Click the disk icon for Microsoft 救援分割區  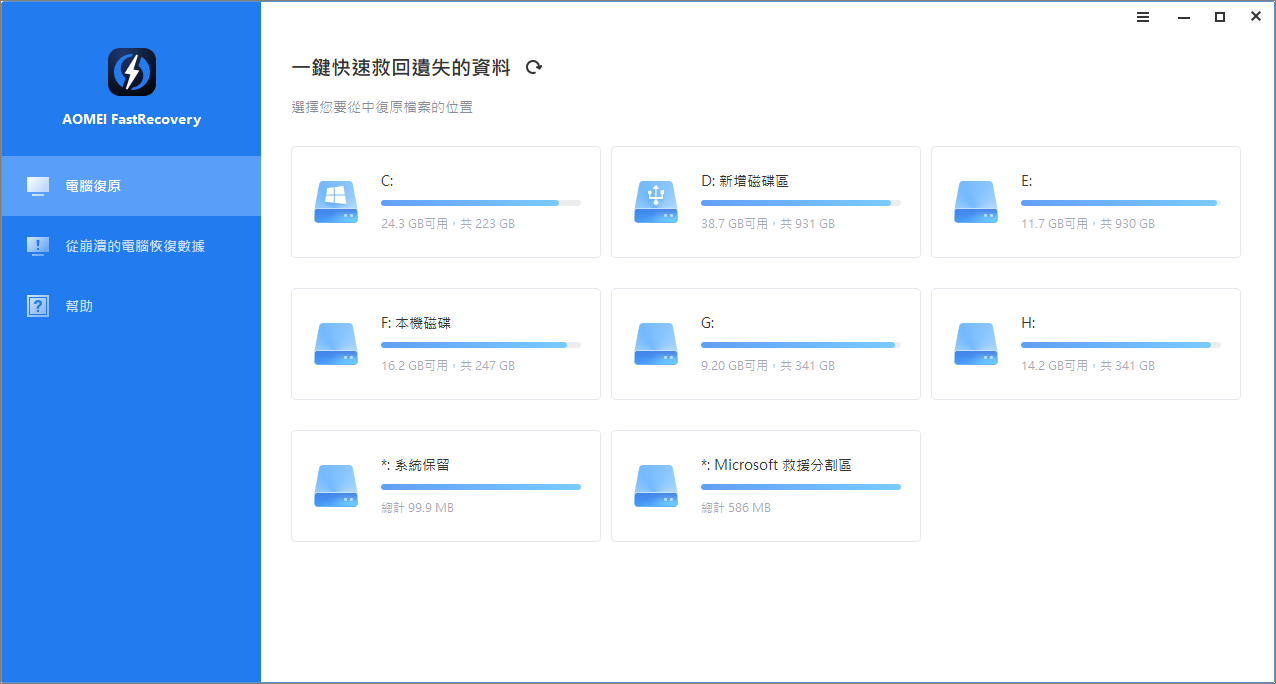pos(656,486)
